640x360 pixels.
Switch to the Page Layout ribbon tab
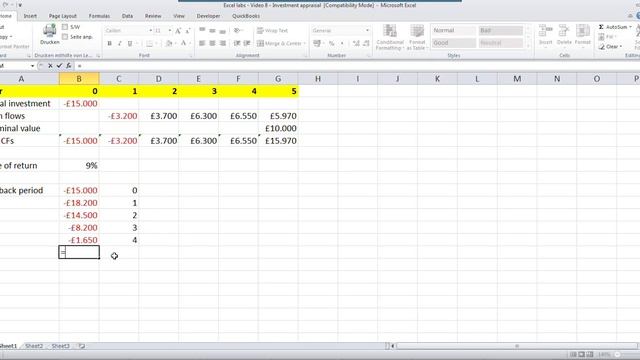(63, 16)
